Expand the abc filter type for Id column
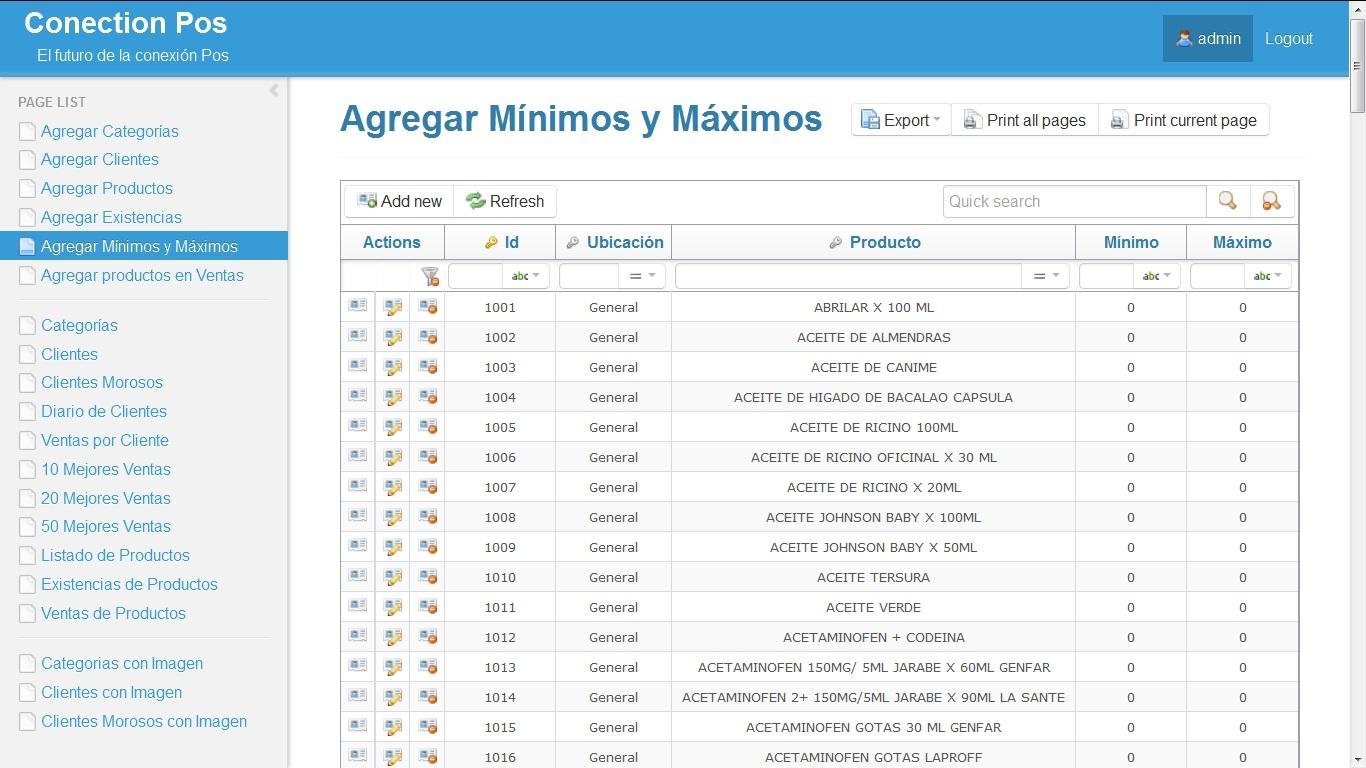The image size is (1366, 768). [x=529, y=275]
